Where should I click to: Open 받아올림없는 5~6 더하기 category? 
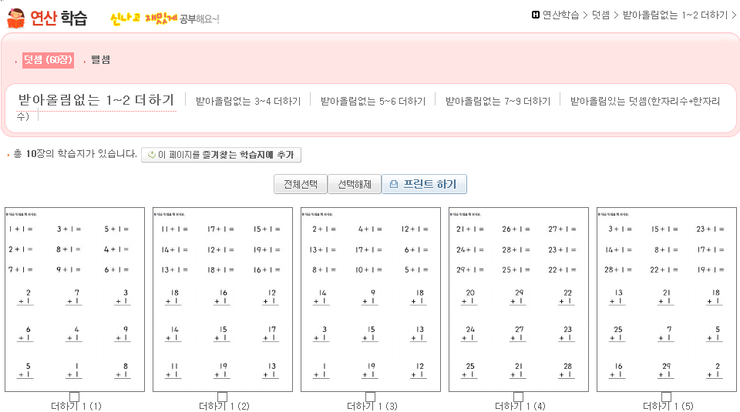(373, 101)
